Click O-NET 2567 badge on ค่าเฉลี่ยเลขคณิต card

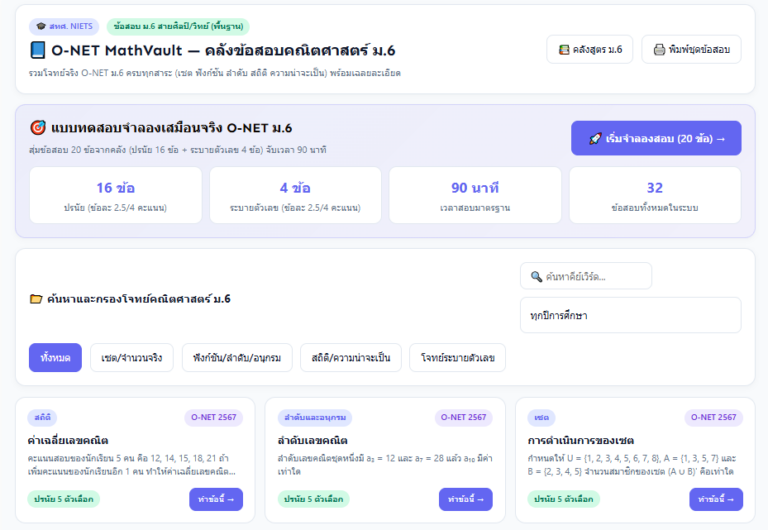click(214, 417)
